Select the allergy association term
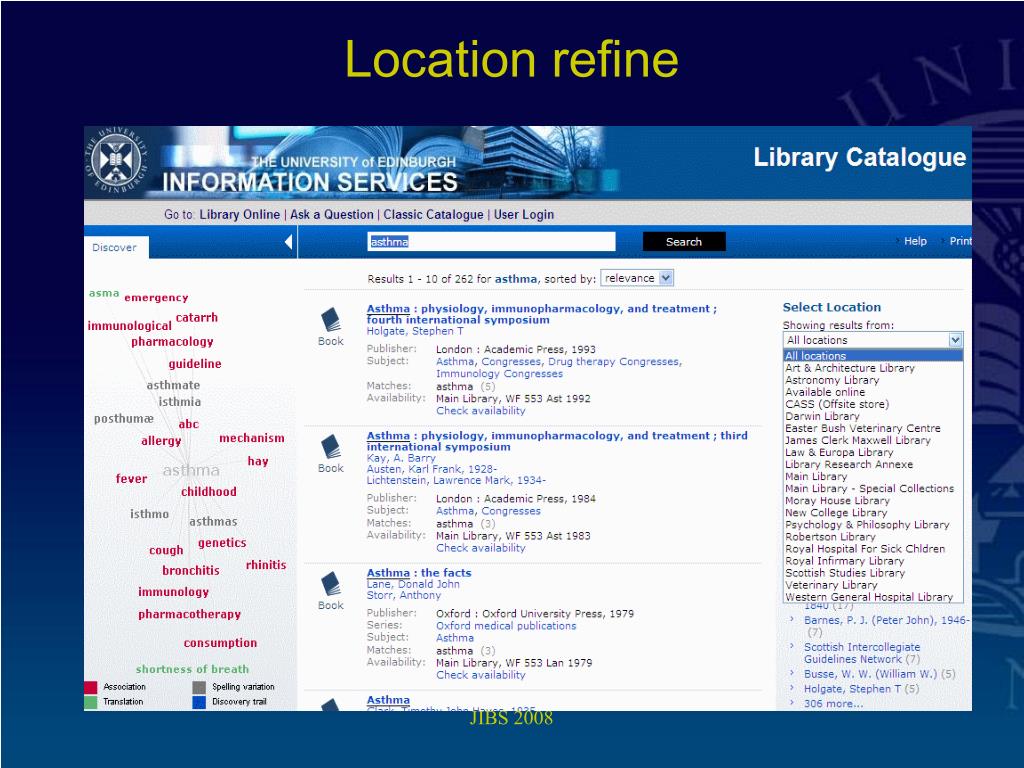 click(x=161, y=441)
